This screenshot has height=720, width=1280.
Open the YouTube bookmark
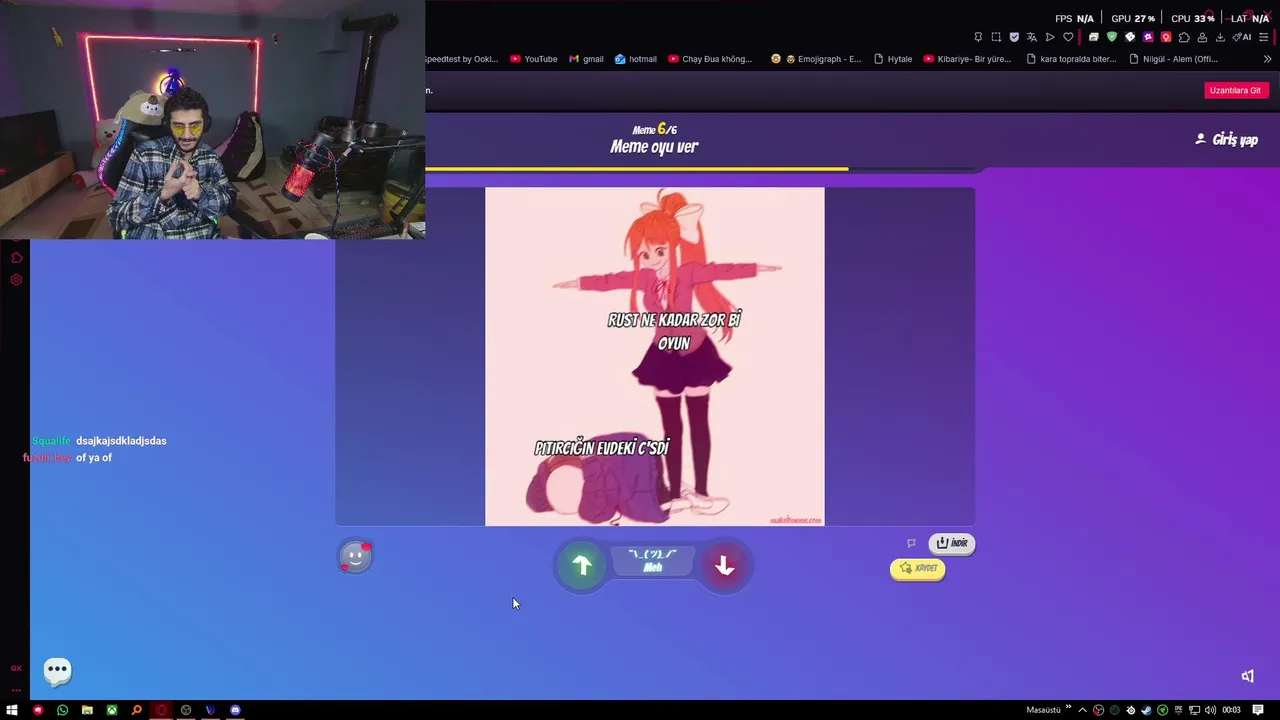[x=534, y=59]
